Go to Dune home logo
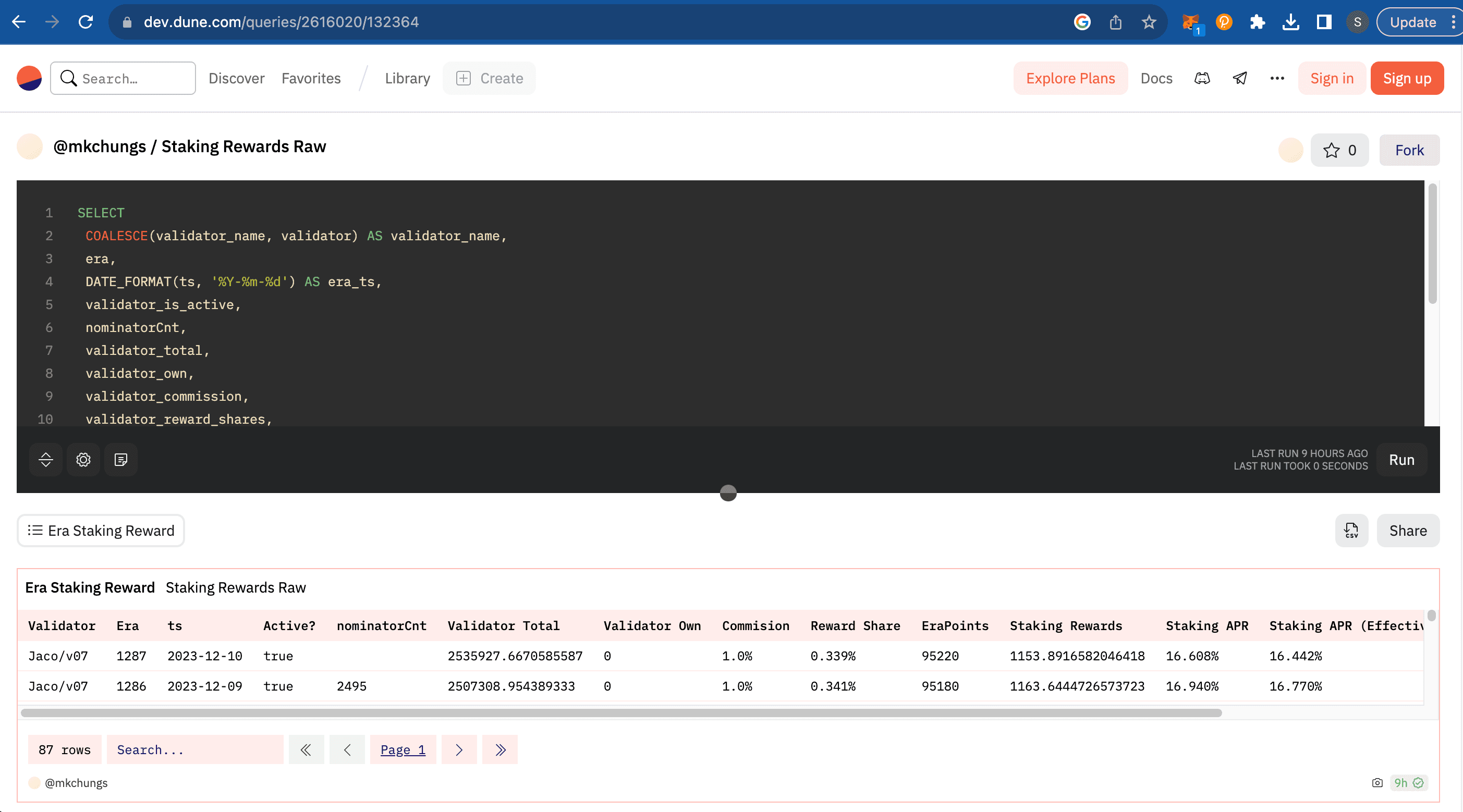The width and height of the screenshot is (1463, 812). (x=29, y=78)
